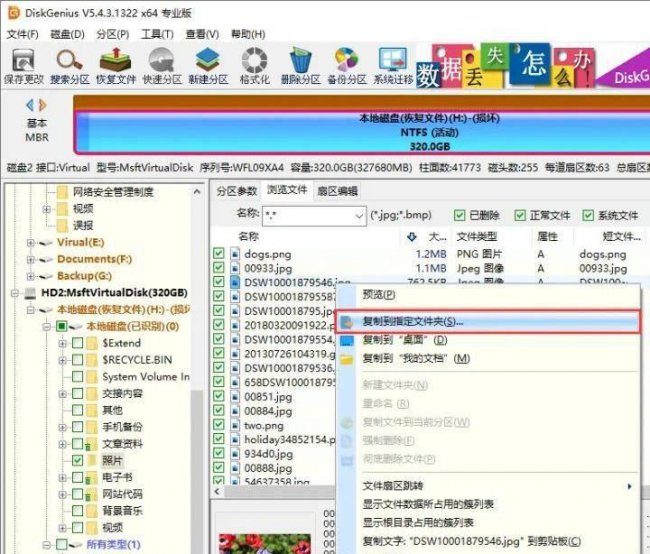Select the HD2:MsftVirtualDisk(320GB) disk
The image size is (650, 554).
click(x=114, y=293)
